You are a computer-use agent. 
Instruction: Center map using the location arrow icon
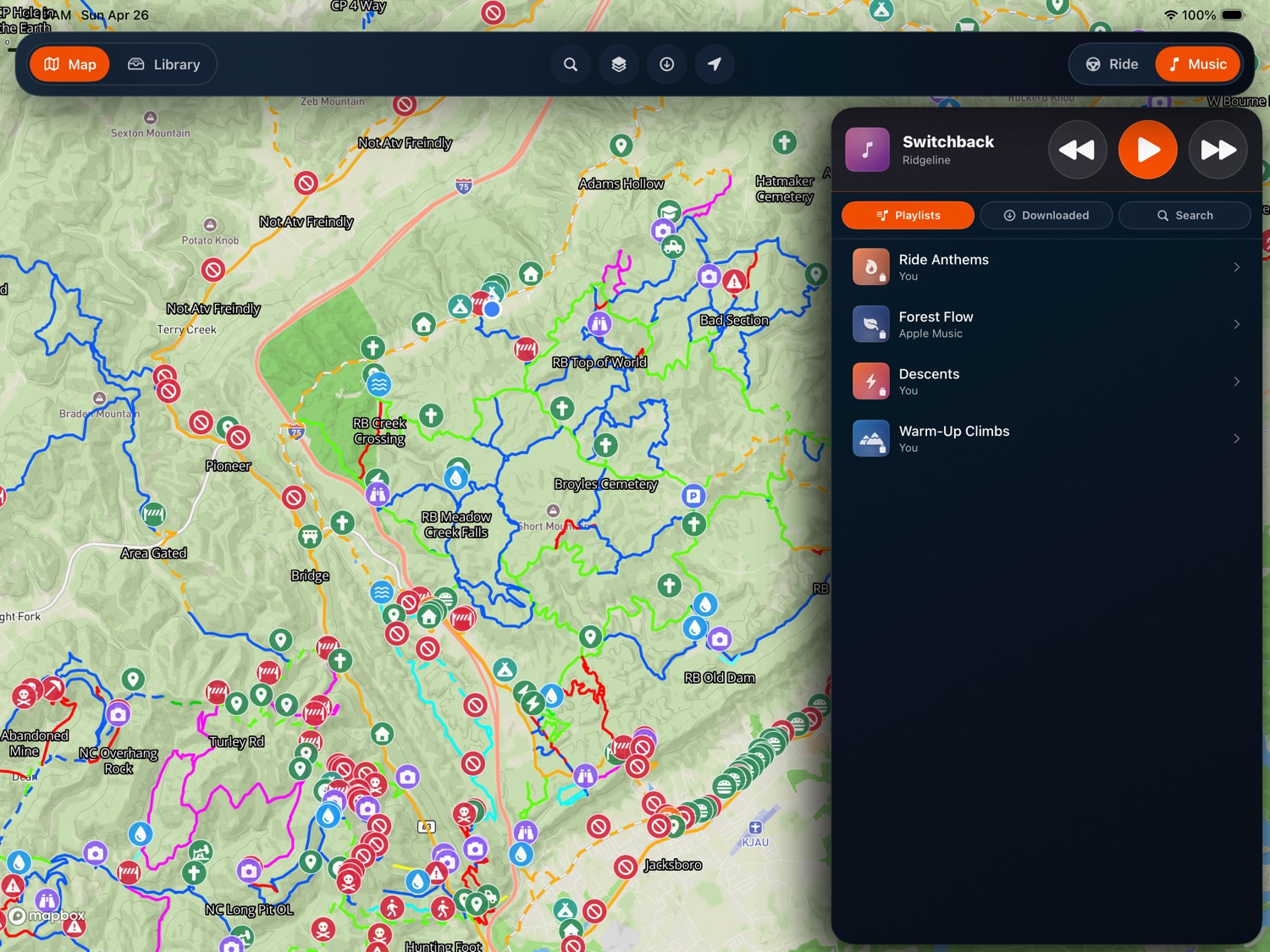click(715, 63)
